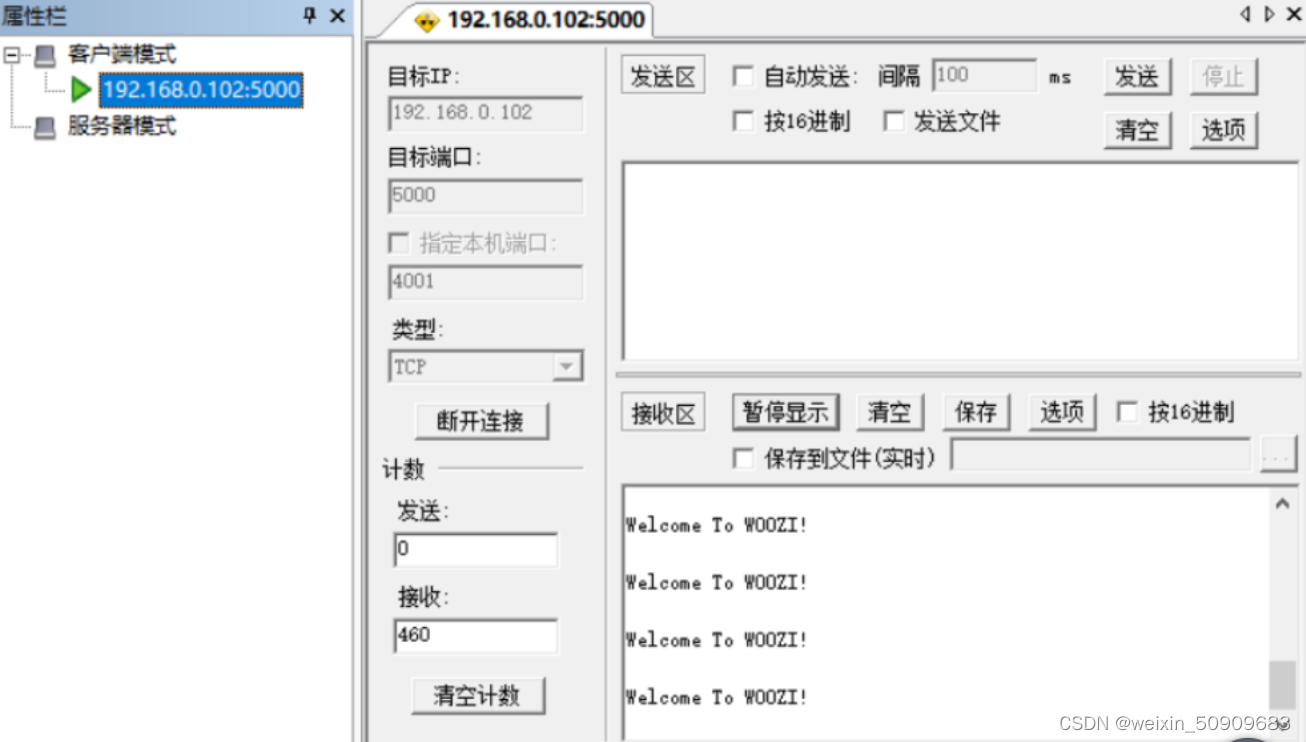Click the green play connection icon
Screen dimensions: 1306x742
(x=81, y=90)
